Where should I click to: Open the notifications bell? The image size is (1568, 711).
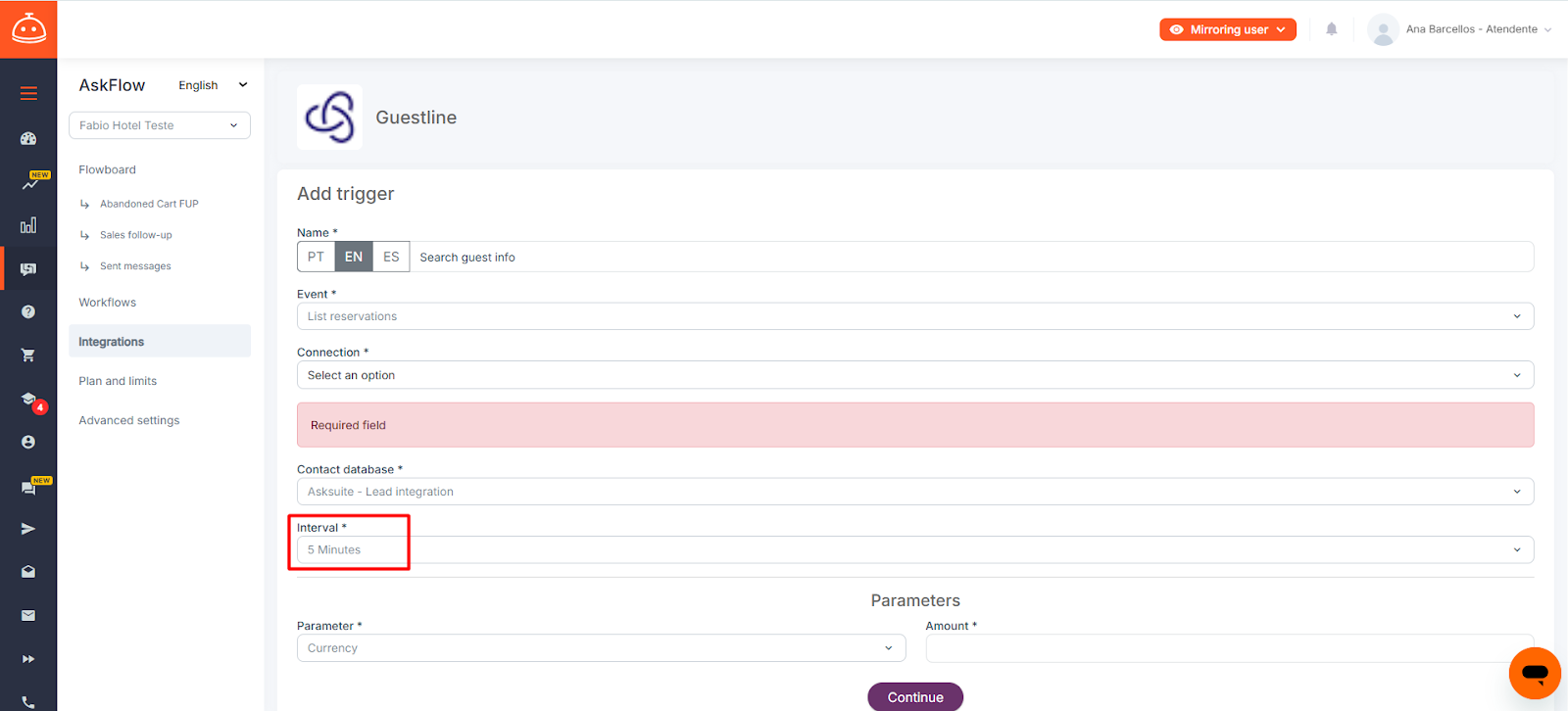[x=1331, y=29]
